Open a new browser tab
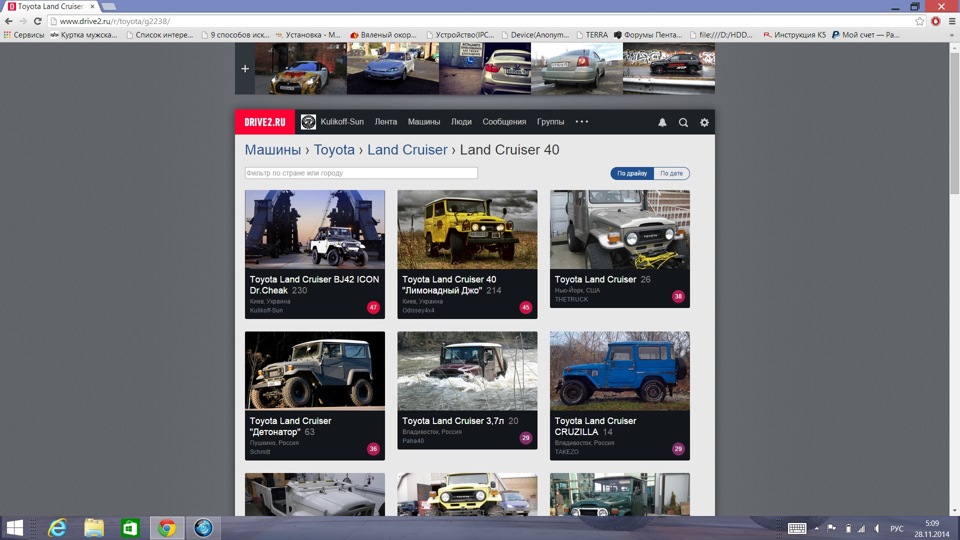Screen dimensions: 960x540 (x=109, y=6)
